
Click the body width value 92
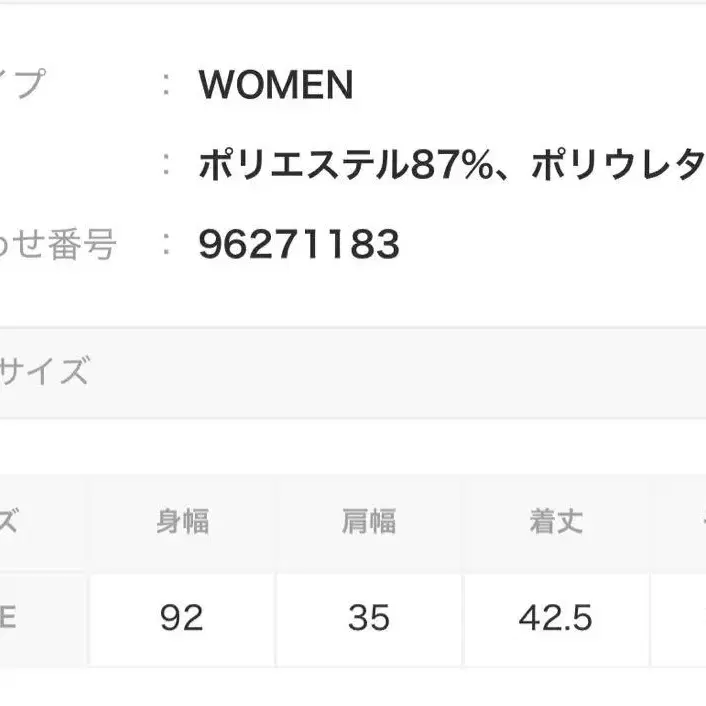click(182, 619)
